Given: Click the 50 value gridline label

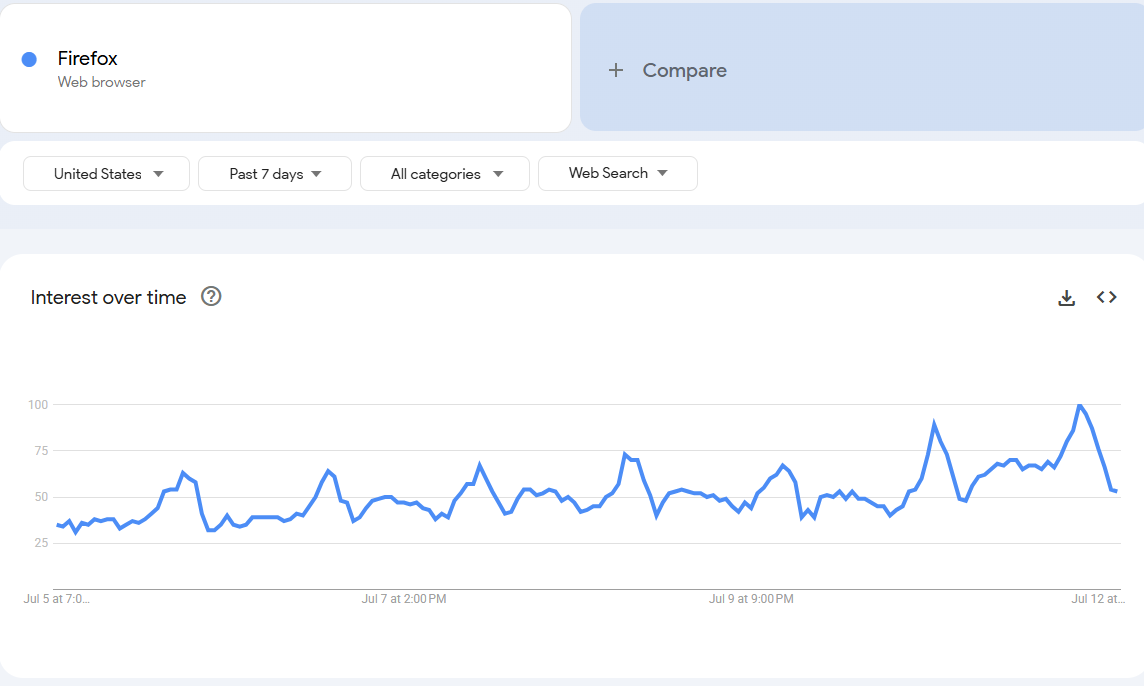Looking at the screenshot, I should 41,497.
